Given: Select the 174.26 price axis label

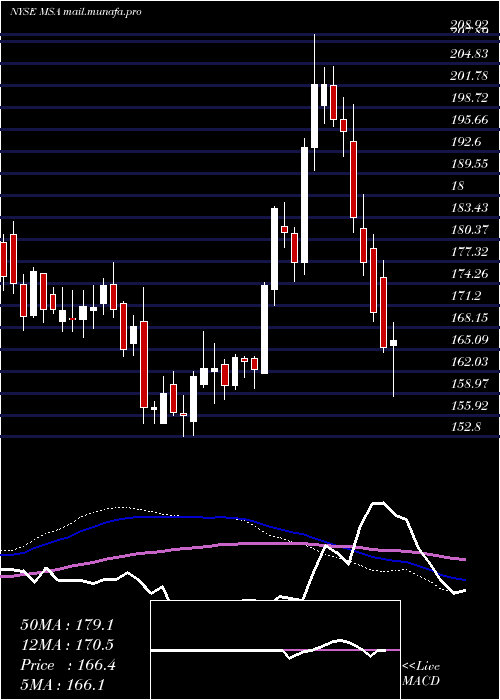Looking at the screenshot, I should pos(469,273).
